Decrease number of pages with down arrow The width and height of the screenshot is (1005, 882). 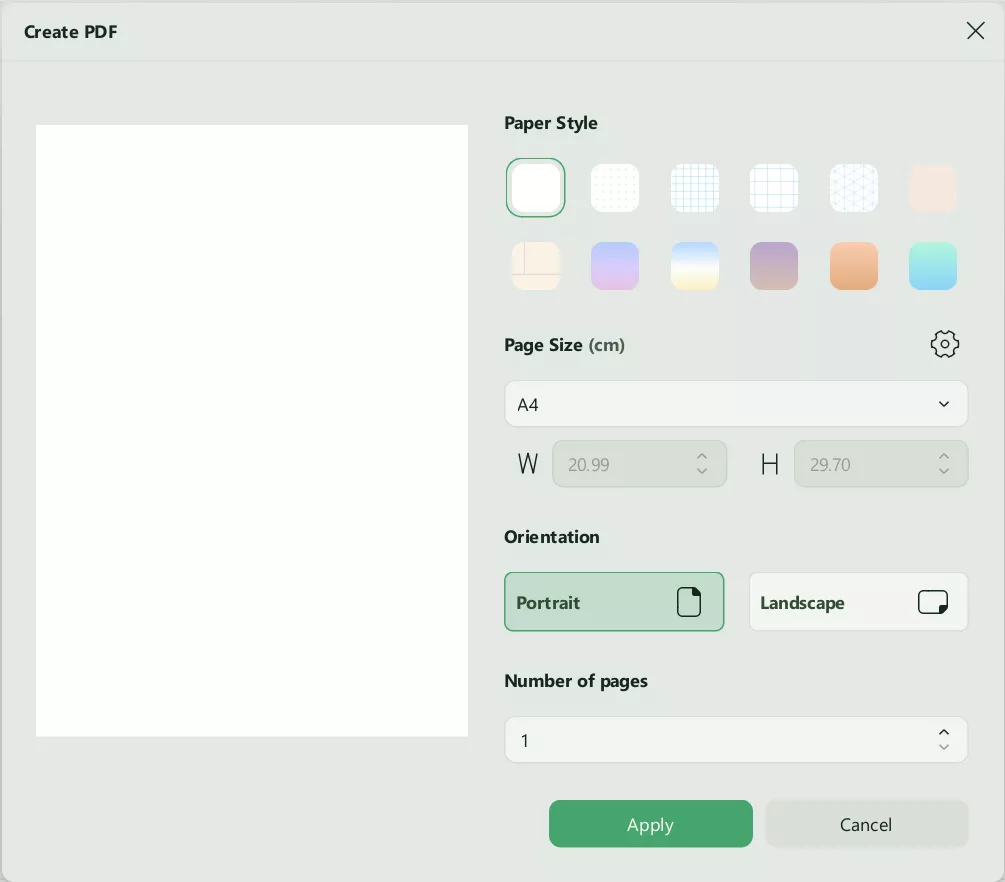[x=944, y=747]
